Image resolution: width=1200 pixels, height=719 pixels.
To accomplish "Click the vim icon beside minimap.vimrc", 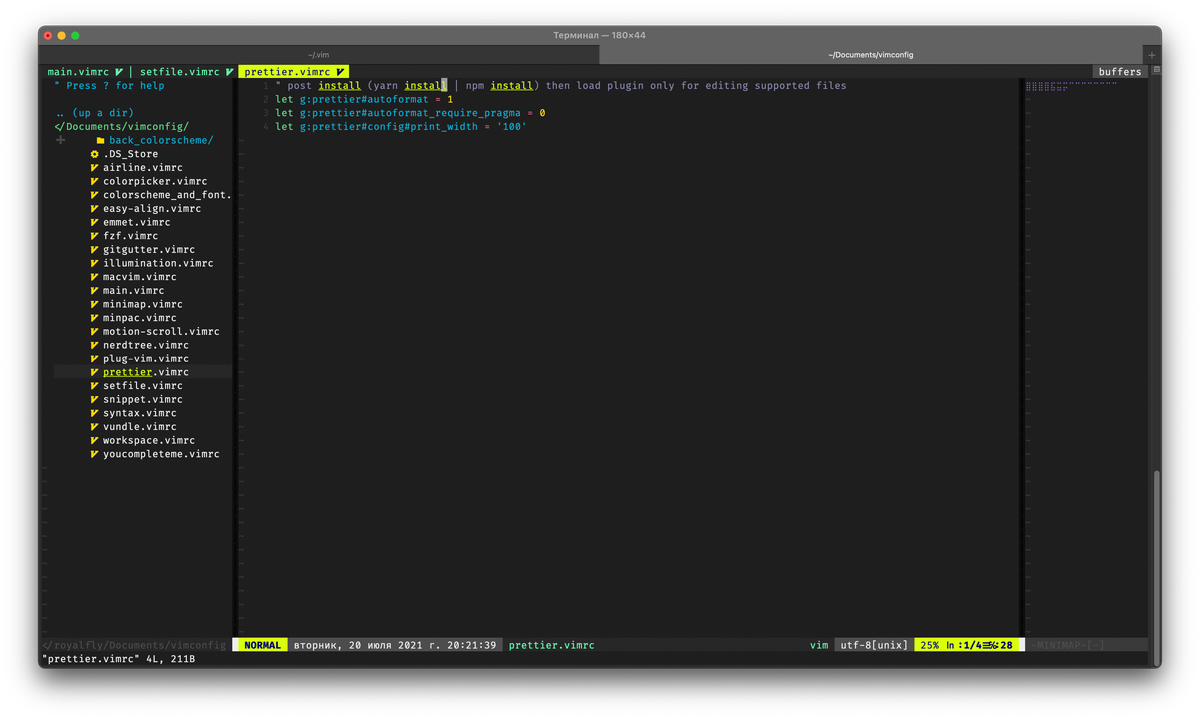I will click(x=95, y=304).
